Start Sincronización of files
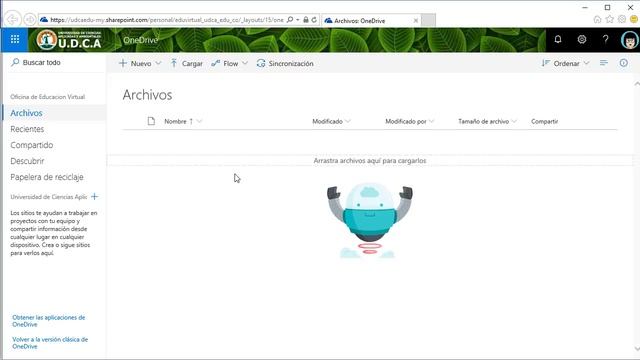This screenshot has width=640, height=360. click(x=285, y=64)
